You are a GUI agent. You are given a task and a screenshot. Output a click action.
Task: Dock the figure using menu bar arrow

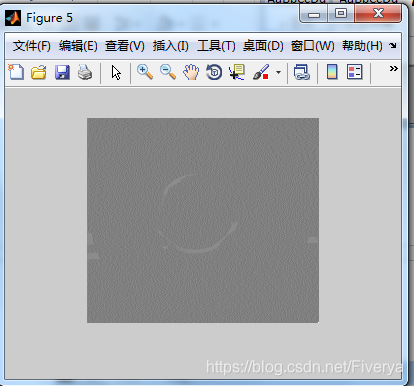coord(393,45)
